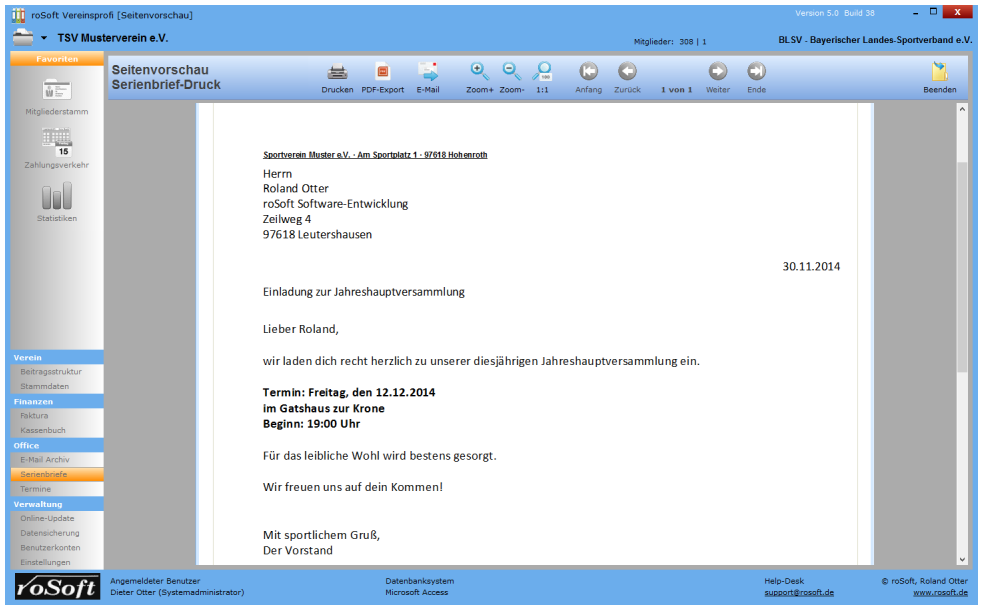Send the letter using E-Mail icon

[428, 72]
